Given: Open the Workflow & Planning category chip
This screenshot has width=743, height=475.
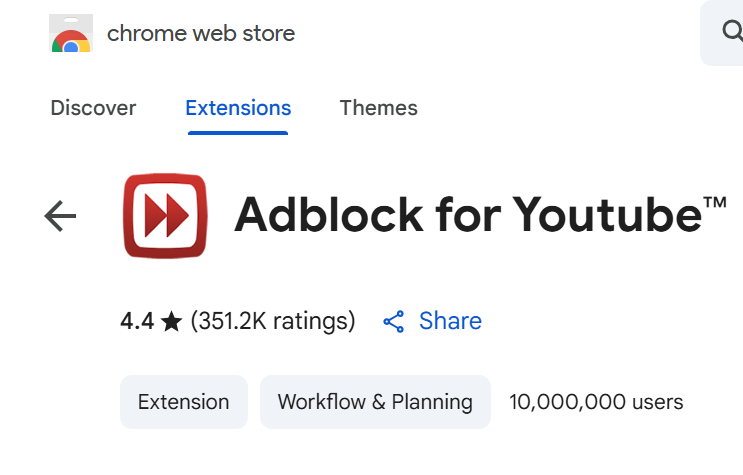Looking at the screenshot, I should point(375,402).
